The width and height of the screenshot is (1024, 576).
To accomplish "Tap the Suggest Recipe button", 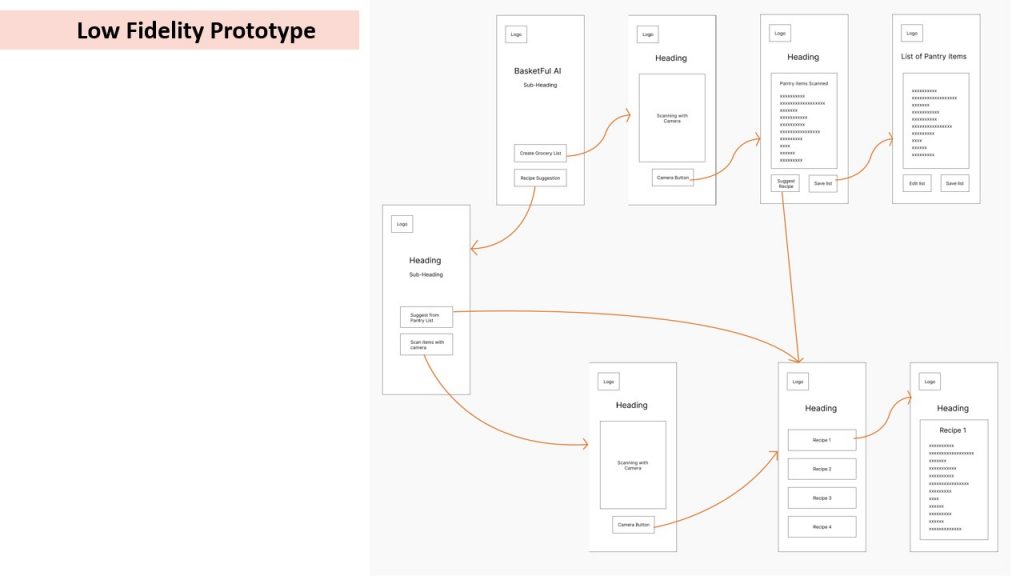I will (785, 184).
